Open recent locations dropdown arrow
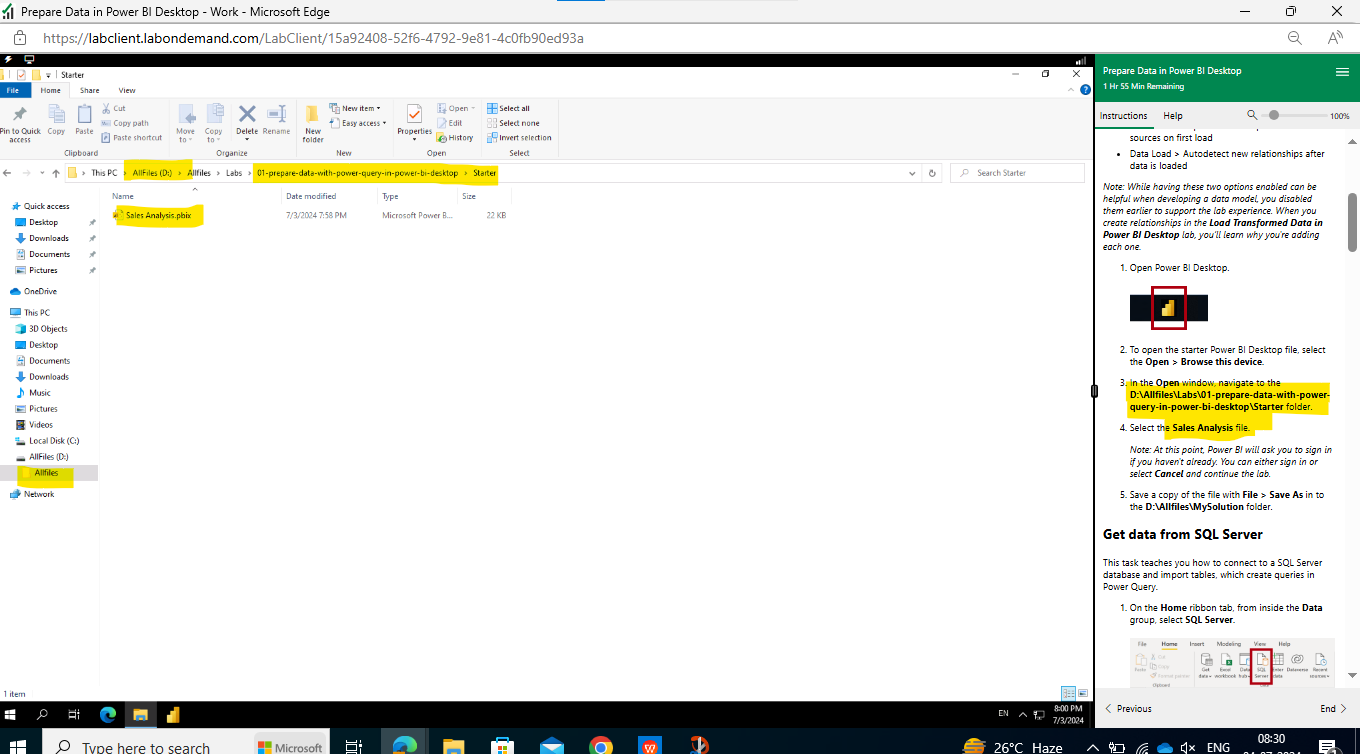 43,173
